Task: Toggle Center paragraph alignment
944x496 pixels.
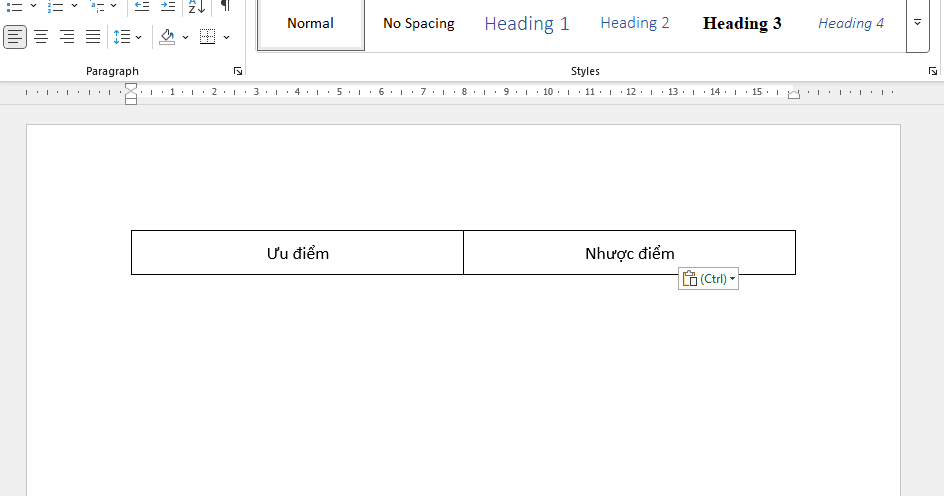Action: (41, 37)
